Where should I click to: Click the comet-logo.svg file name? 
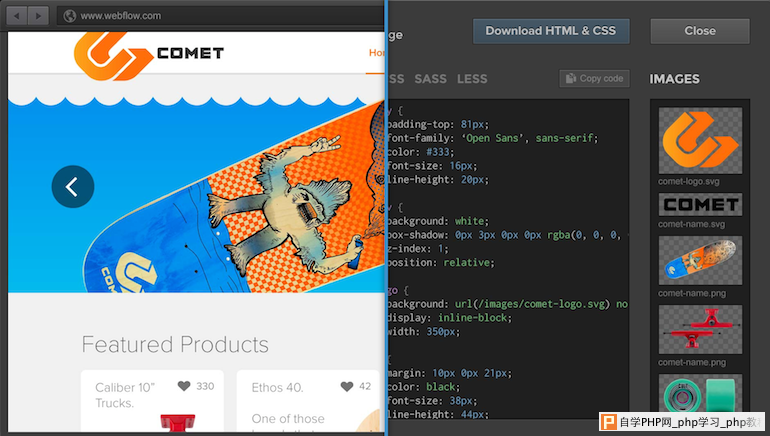coord(689,182)
